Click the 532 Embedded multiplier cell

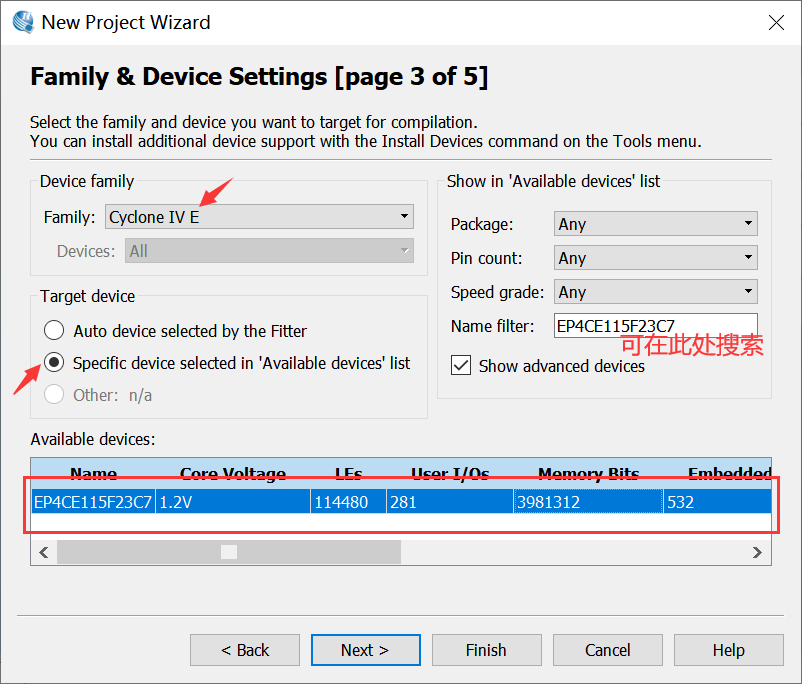[x=717, y=501]
